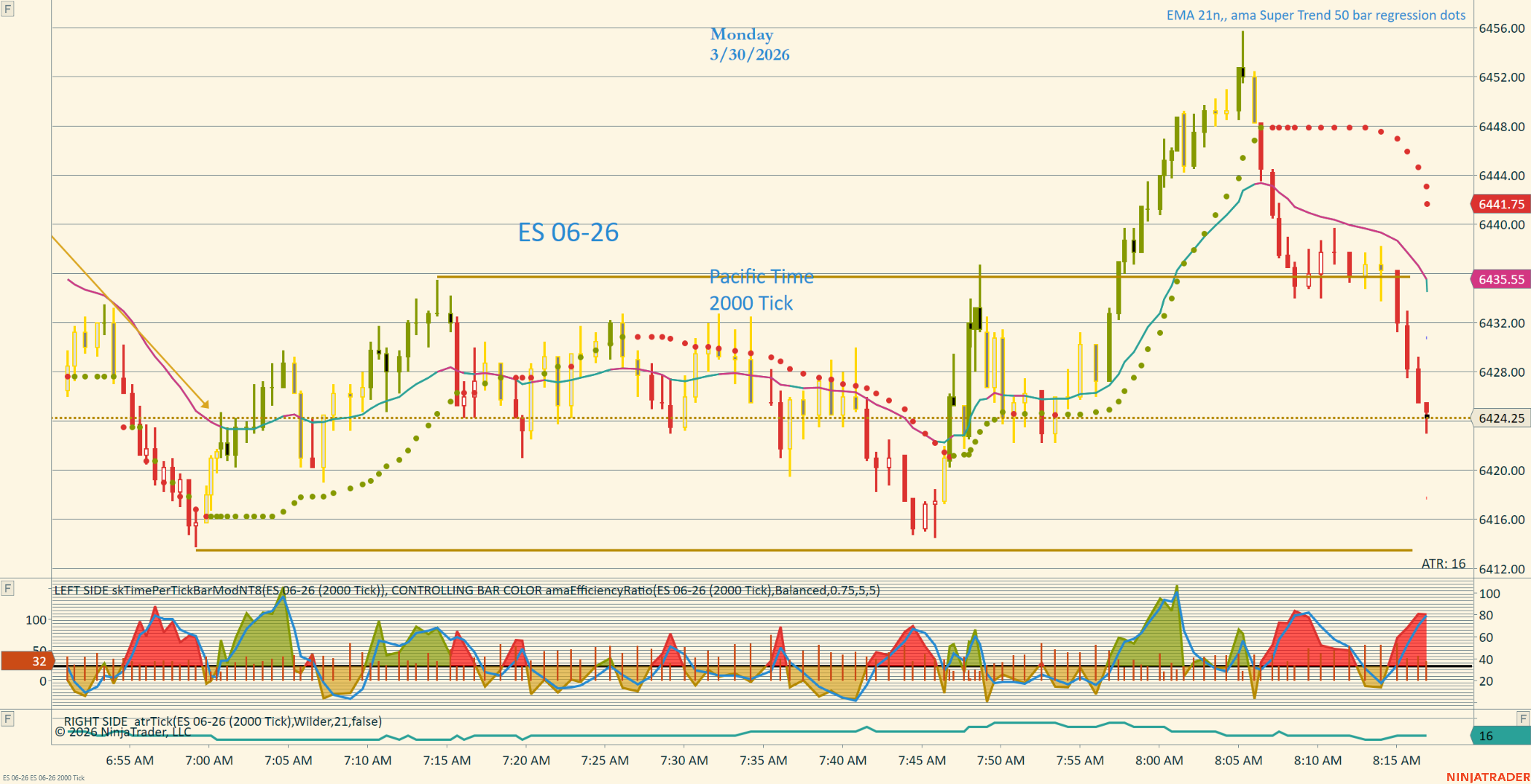The image size is (1531, 784).
Task: Click the 6416.00 price axis label
Action: [1502, 520]
